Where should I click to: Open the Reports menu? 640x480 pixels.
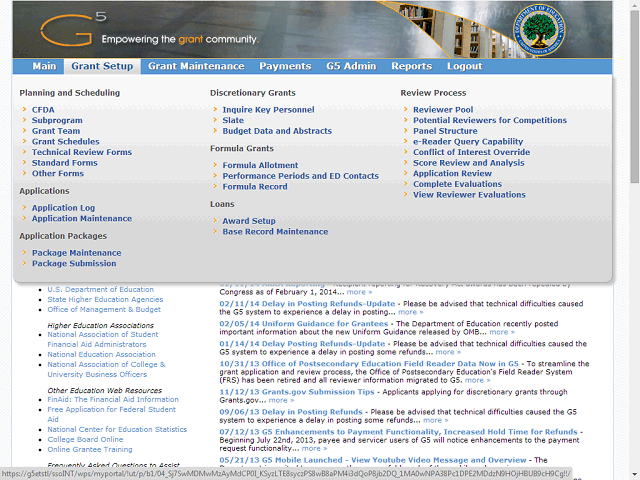click(411, 66)
